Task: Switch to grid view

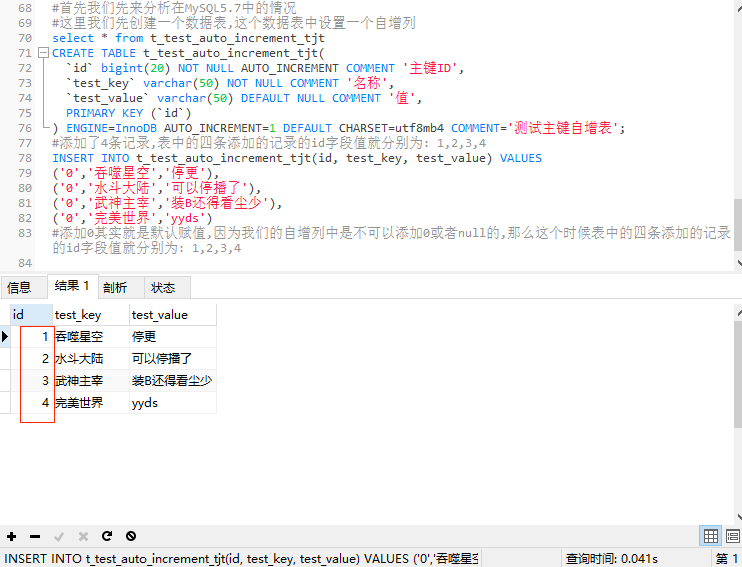Action: tap(710, 536)
